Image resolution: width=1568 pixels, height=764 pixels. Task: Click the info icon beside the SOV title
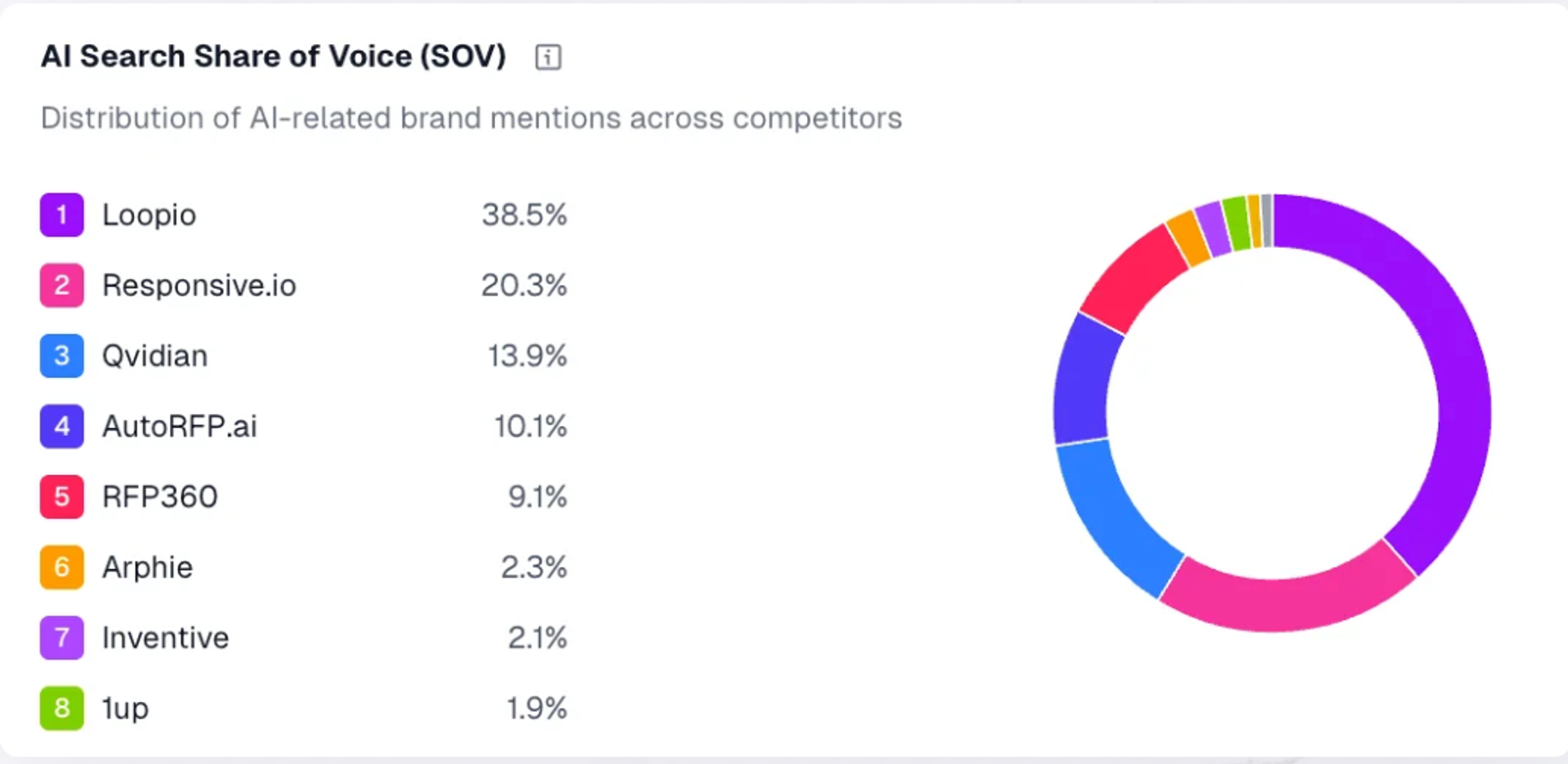548,57
